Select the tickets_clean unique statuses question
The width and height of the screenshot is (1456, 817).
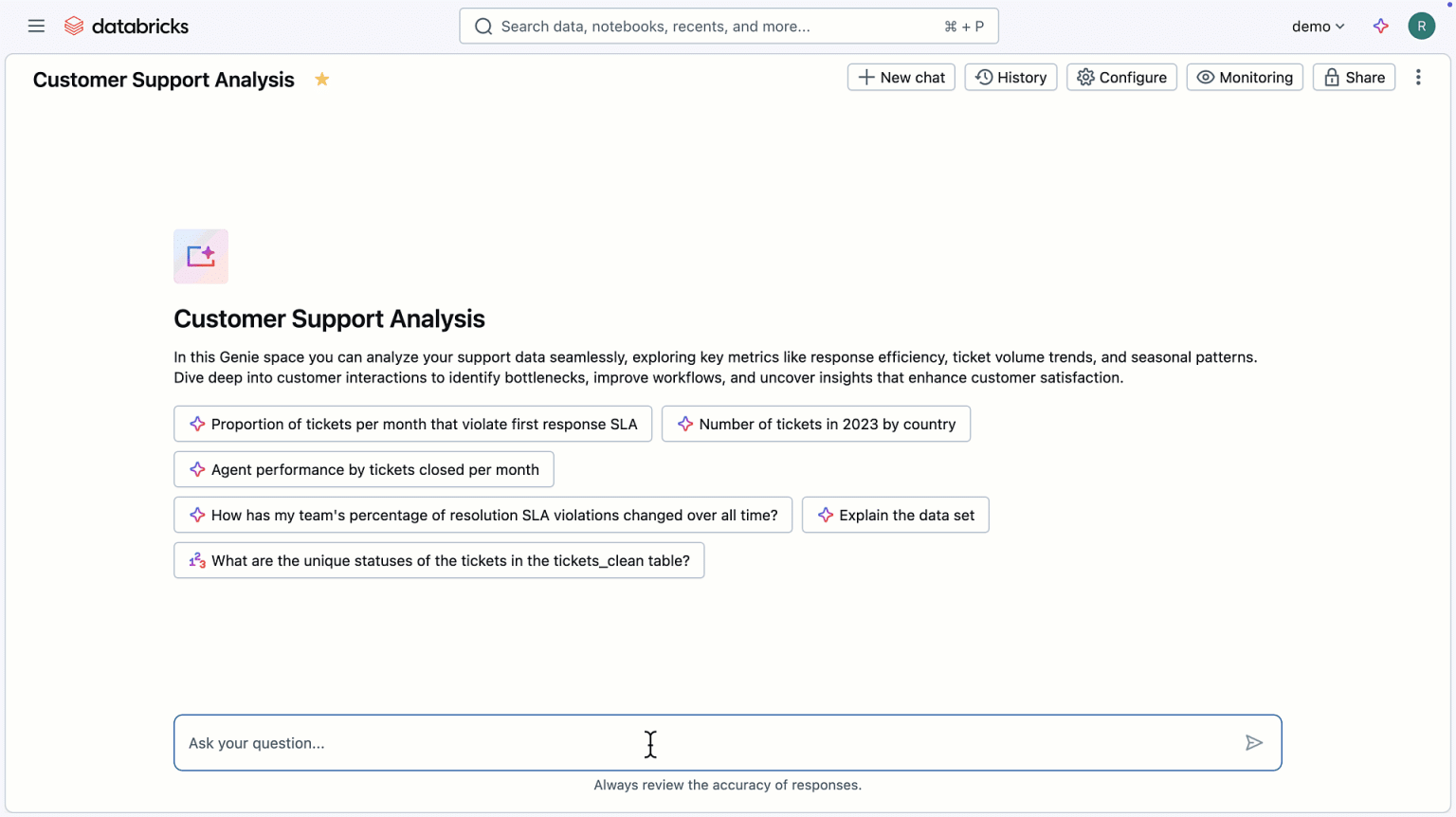[x=438, y=560]
